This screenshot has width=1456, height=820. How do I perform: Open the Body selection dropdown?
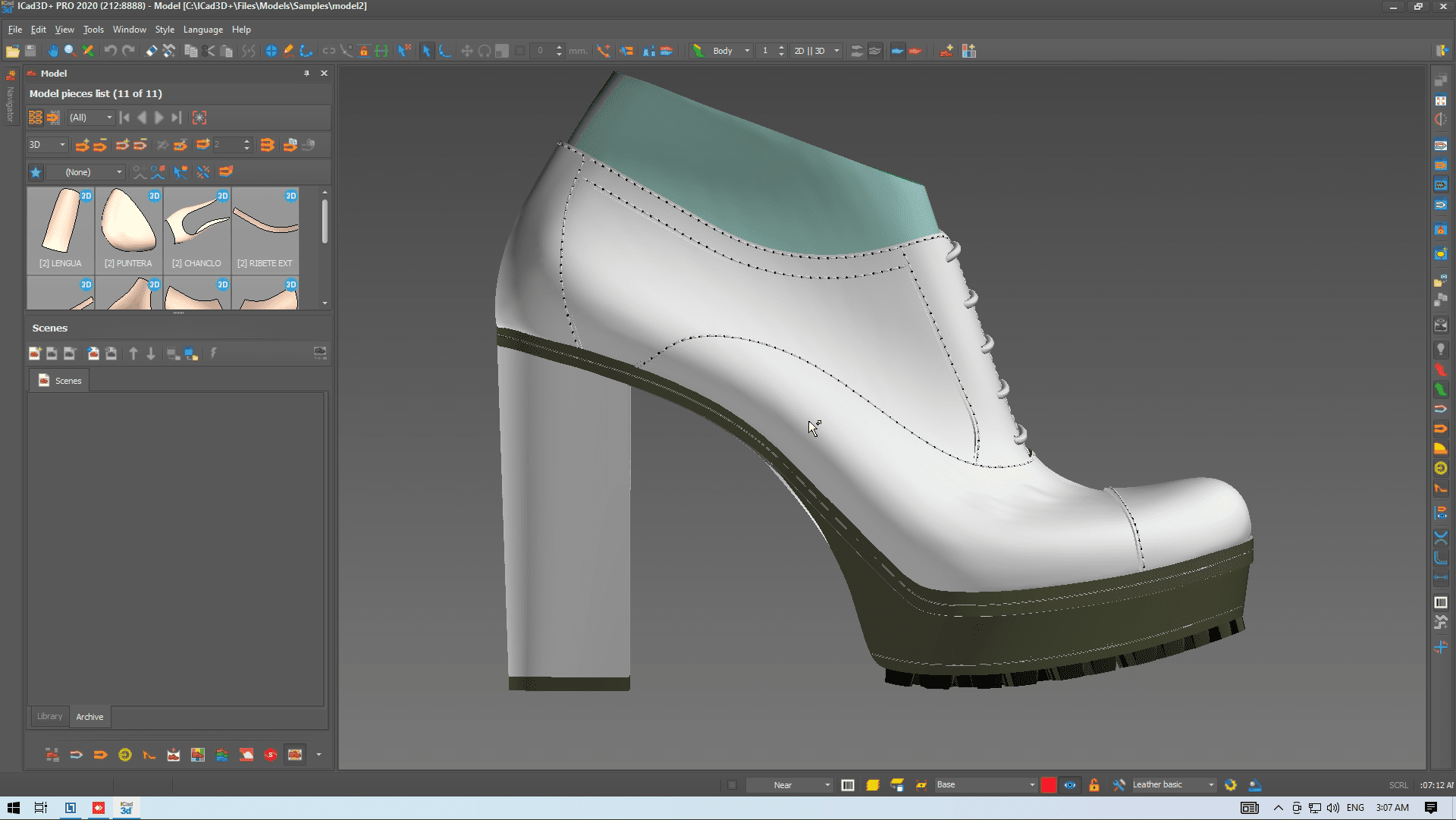coord(746,51)
